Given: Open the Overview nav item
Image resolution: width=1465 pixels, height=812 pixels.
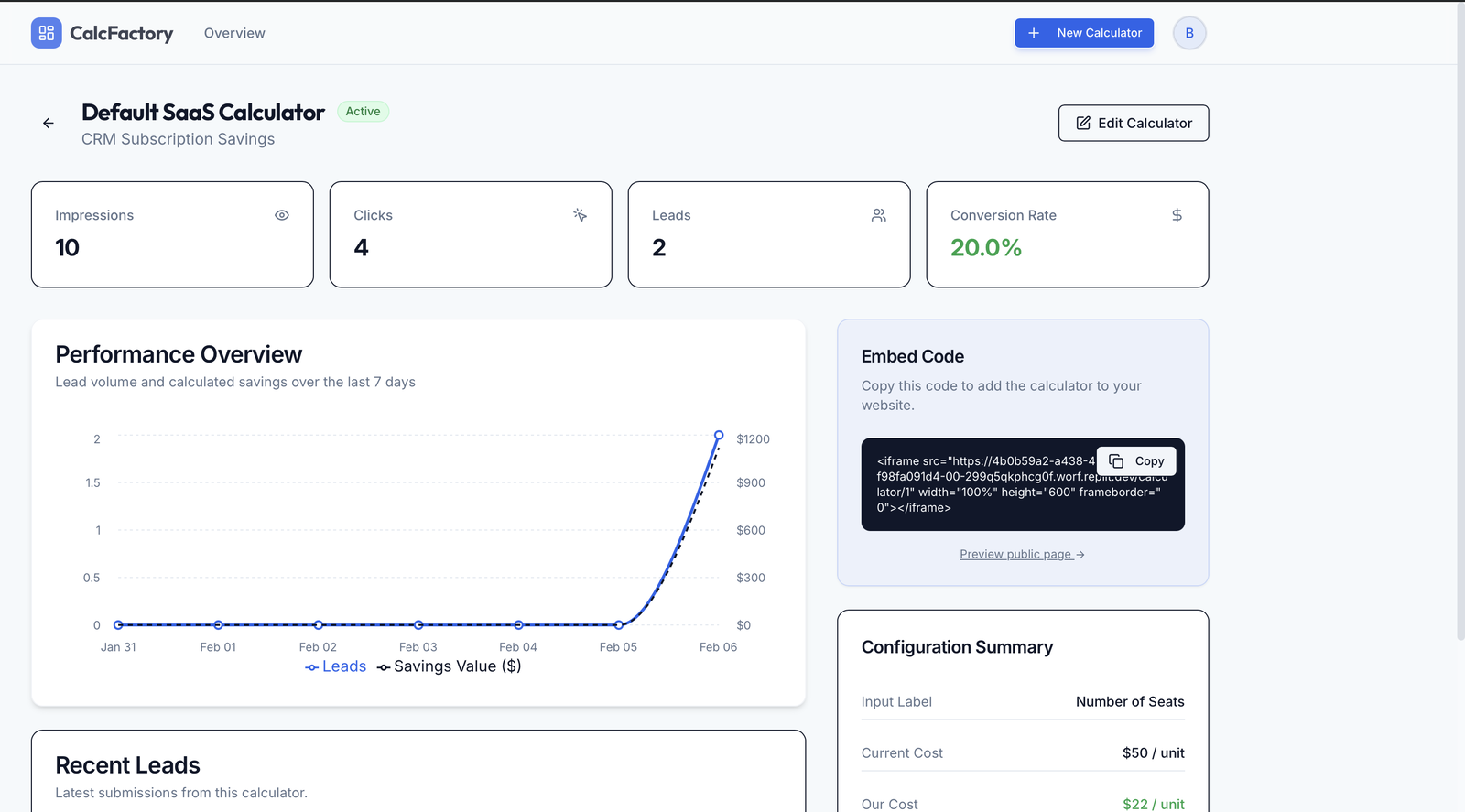Looking at the screenshot, I should (x=234, y=33).
